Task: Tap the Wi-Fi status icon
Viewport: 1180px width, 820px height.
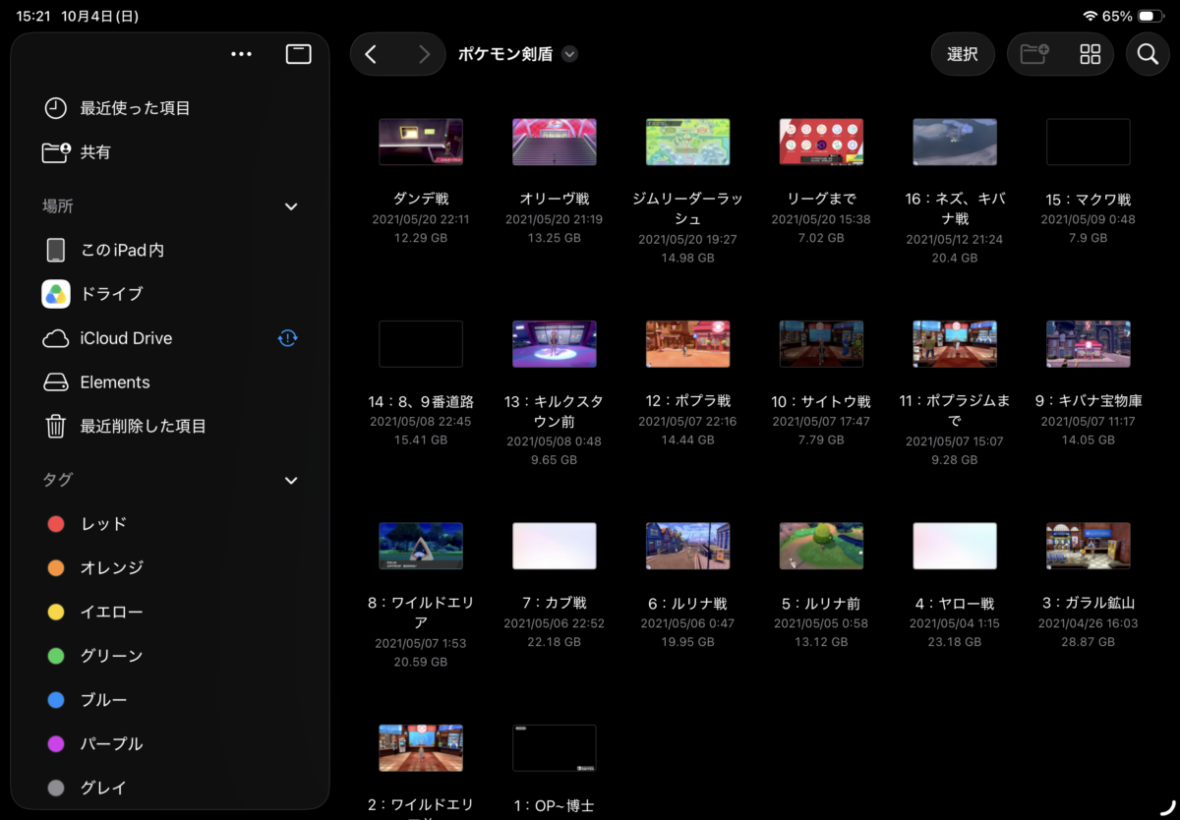Action: point(1090,16)
